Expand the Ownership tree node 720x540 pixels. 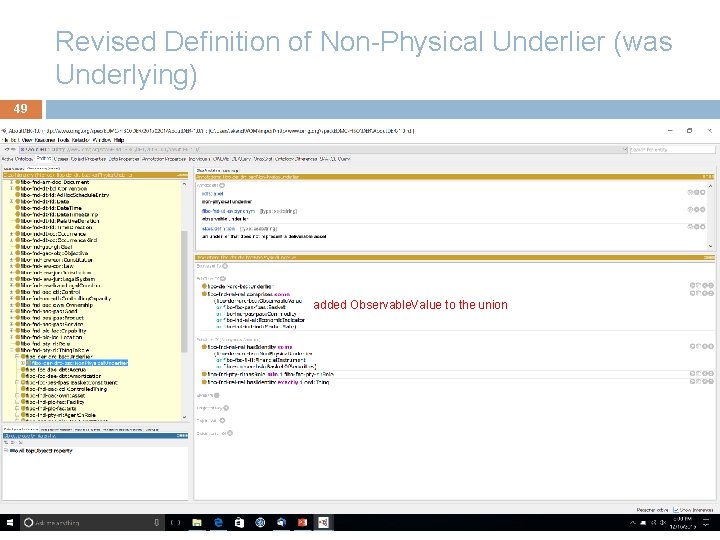click(x=11, y=305)
